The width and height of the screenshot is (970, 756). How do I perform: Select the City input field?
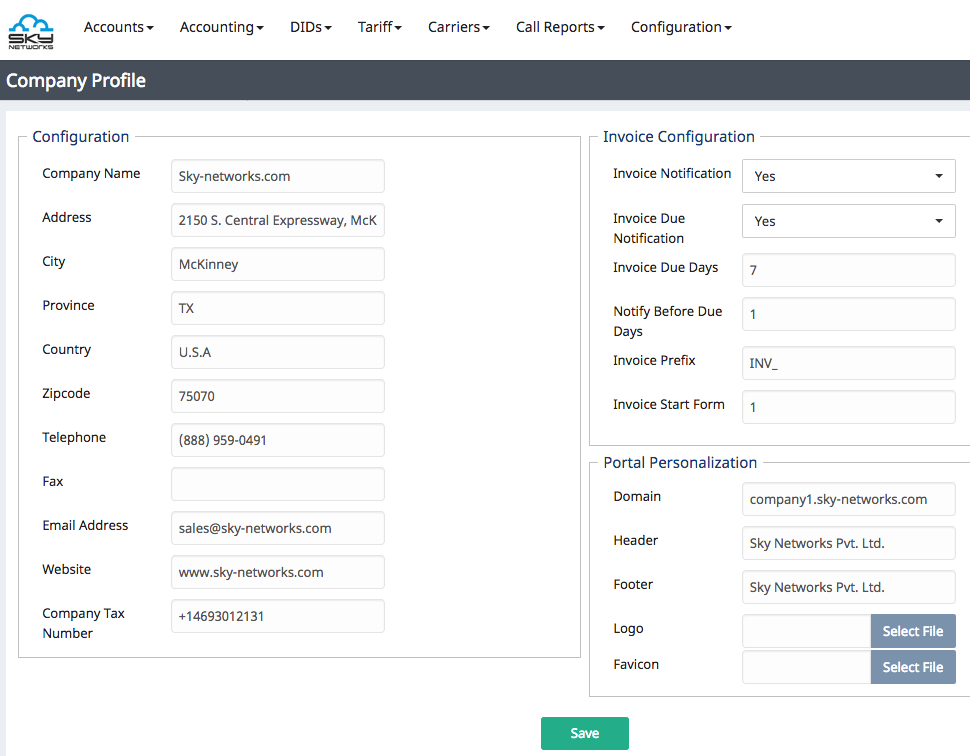278,264
